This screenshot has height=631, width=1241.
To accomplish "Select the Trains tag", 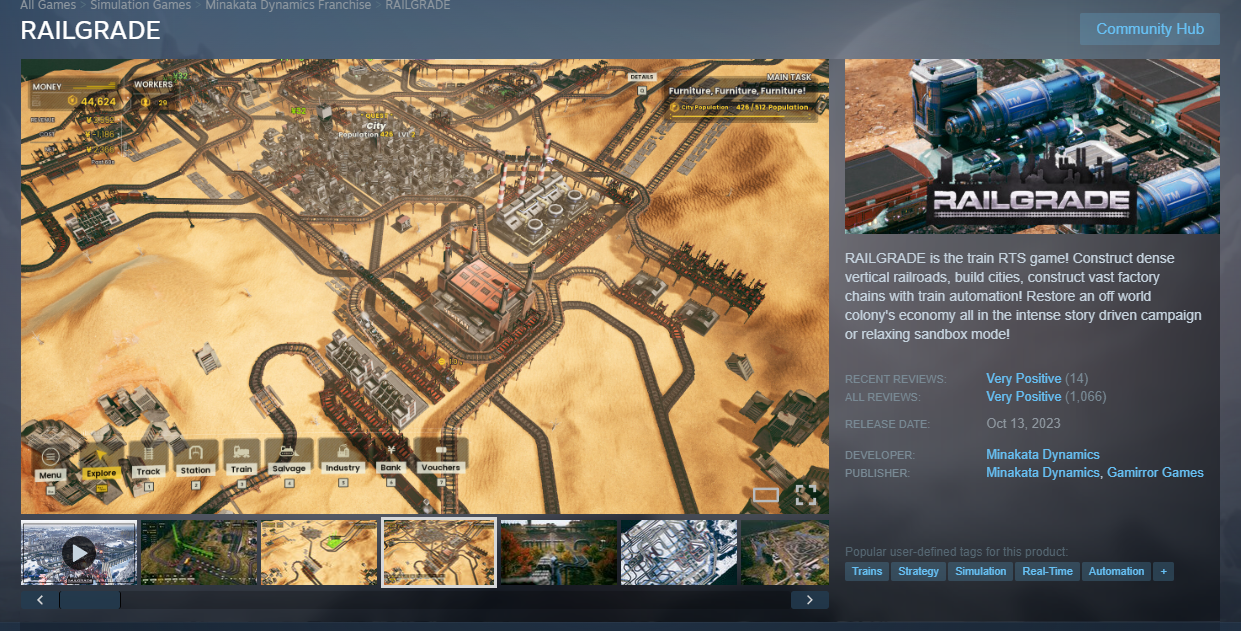I will (x=867, y=571).
